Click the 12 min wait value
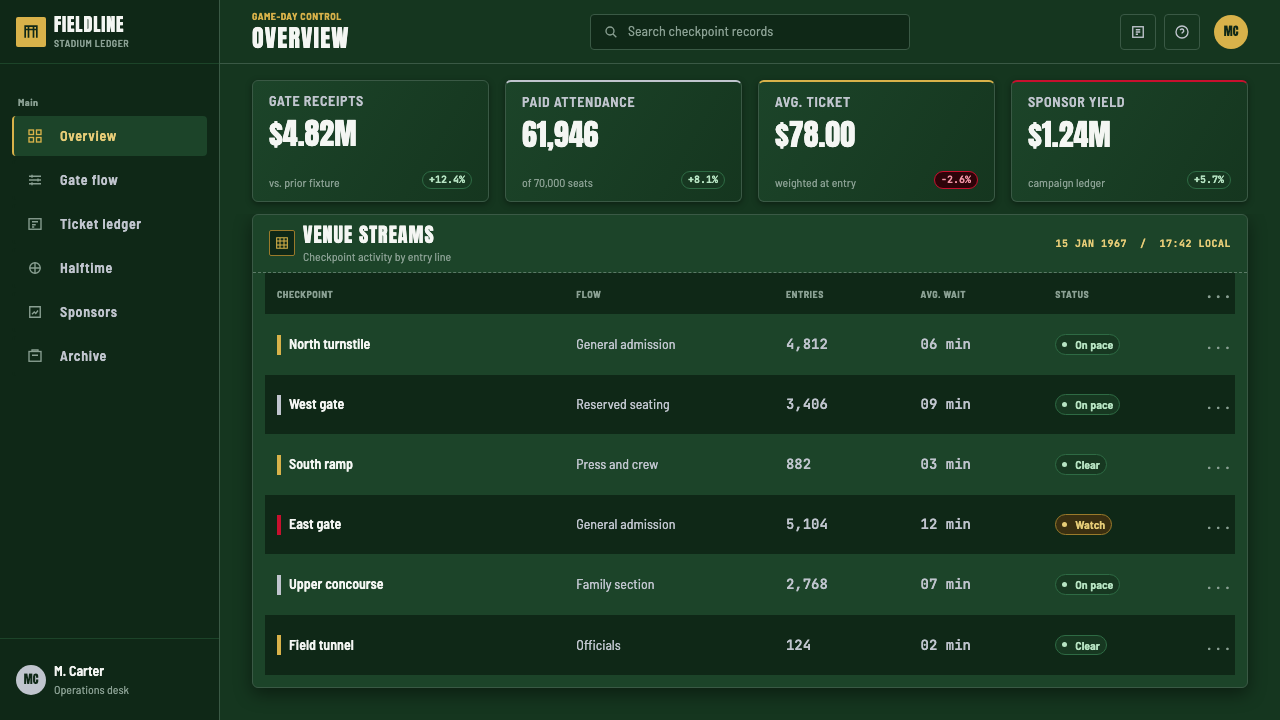Viewport: 1280px width, 720px height. (946, 524)
